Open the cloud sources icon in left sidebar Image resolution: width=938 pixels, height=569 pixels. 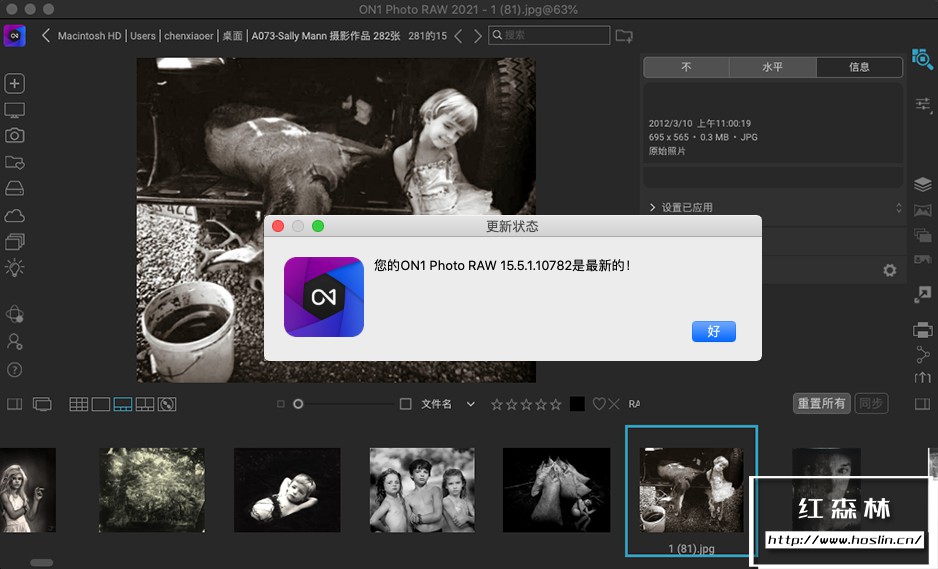14,215
